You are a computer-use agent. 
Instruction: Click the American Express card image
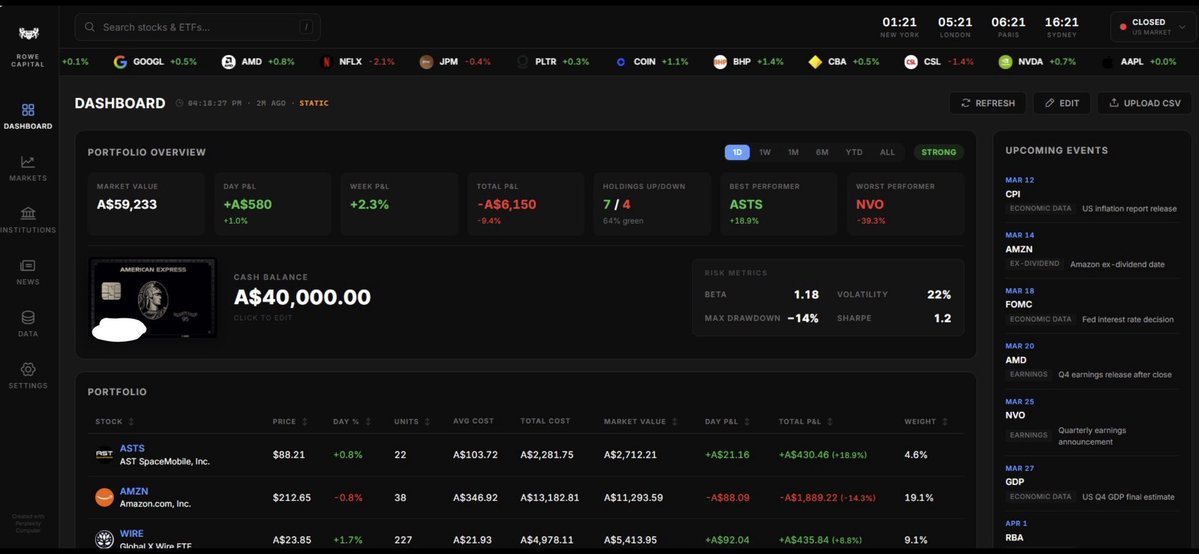(153, 298)
